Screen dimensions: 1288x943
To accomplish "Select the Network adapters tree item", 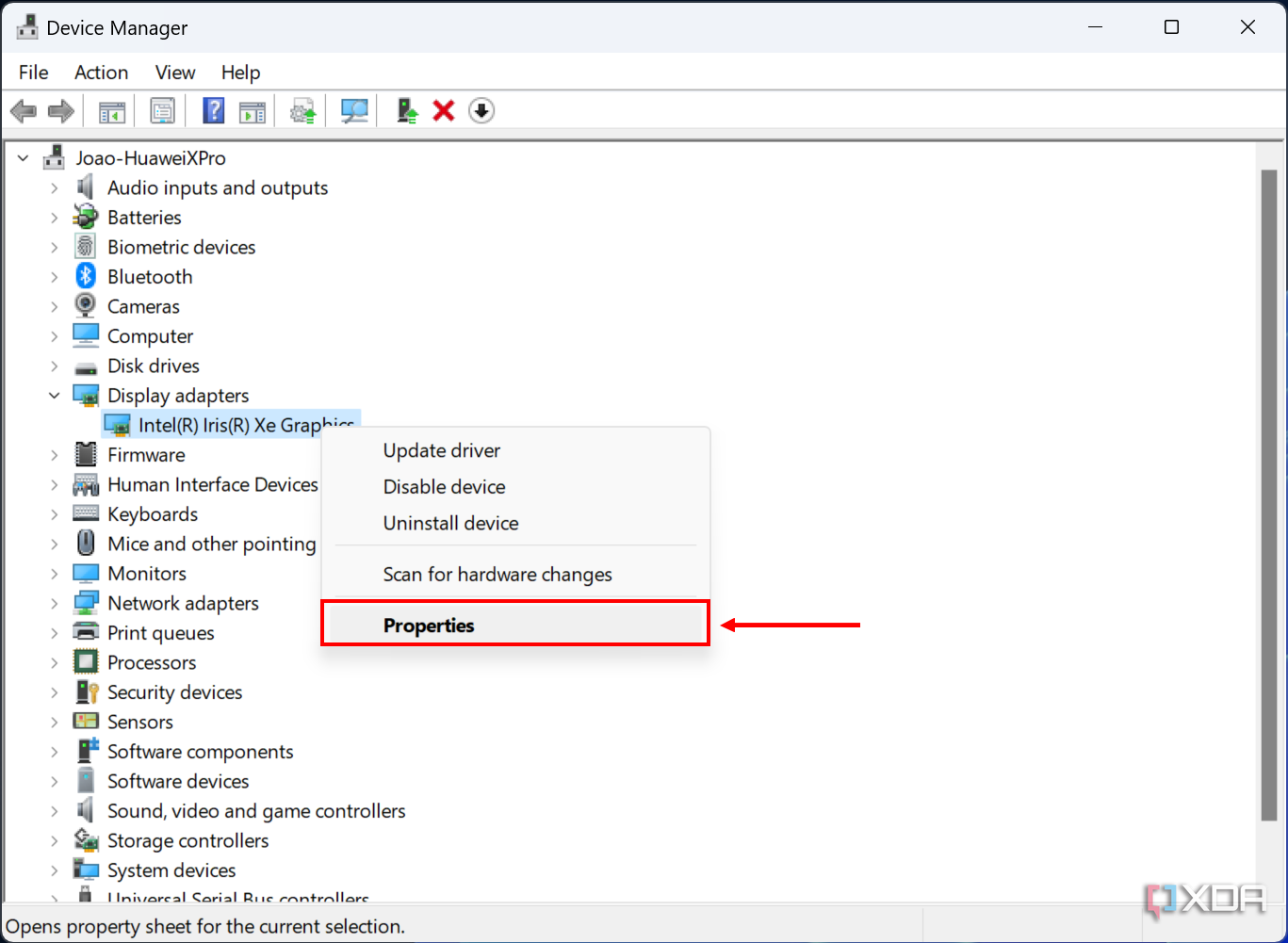I will [183, 603].
